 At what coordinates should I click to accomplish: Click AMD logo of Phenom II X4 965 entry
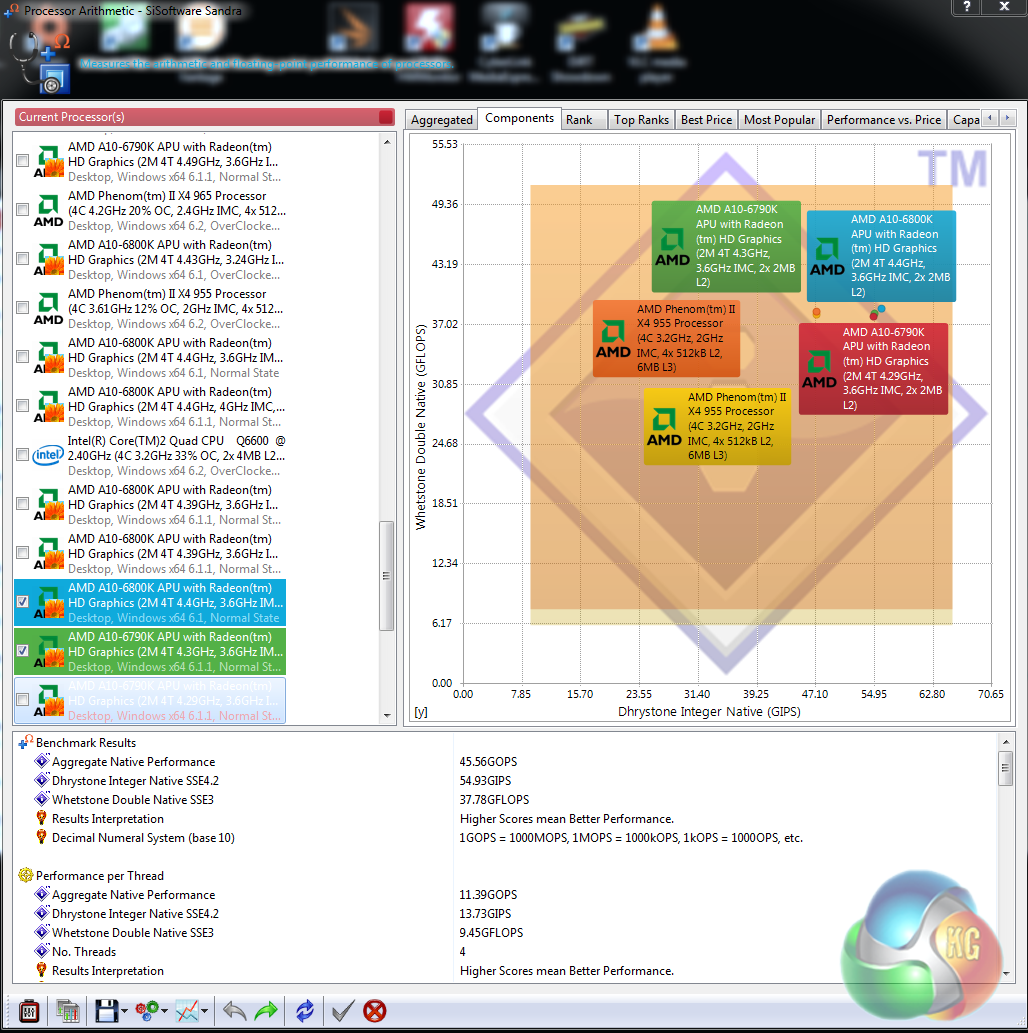point(48,211)
